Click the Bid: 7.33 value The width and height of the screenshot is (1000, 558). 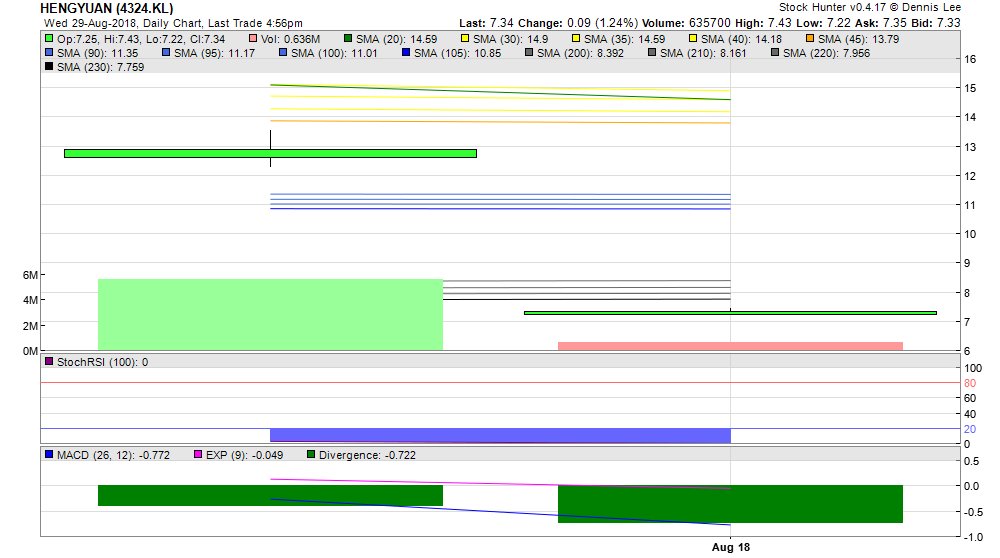(x=937, y=23)
